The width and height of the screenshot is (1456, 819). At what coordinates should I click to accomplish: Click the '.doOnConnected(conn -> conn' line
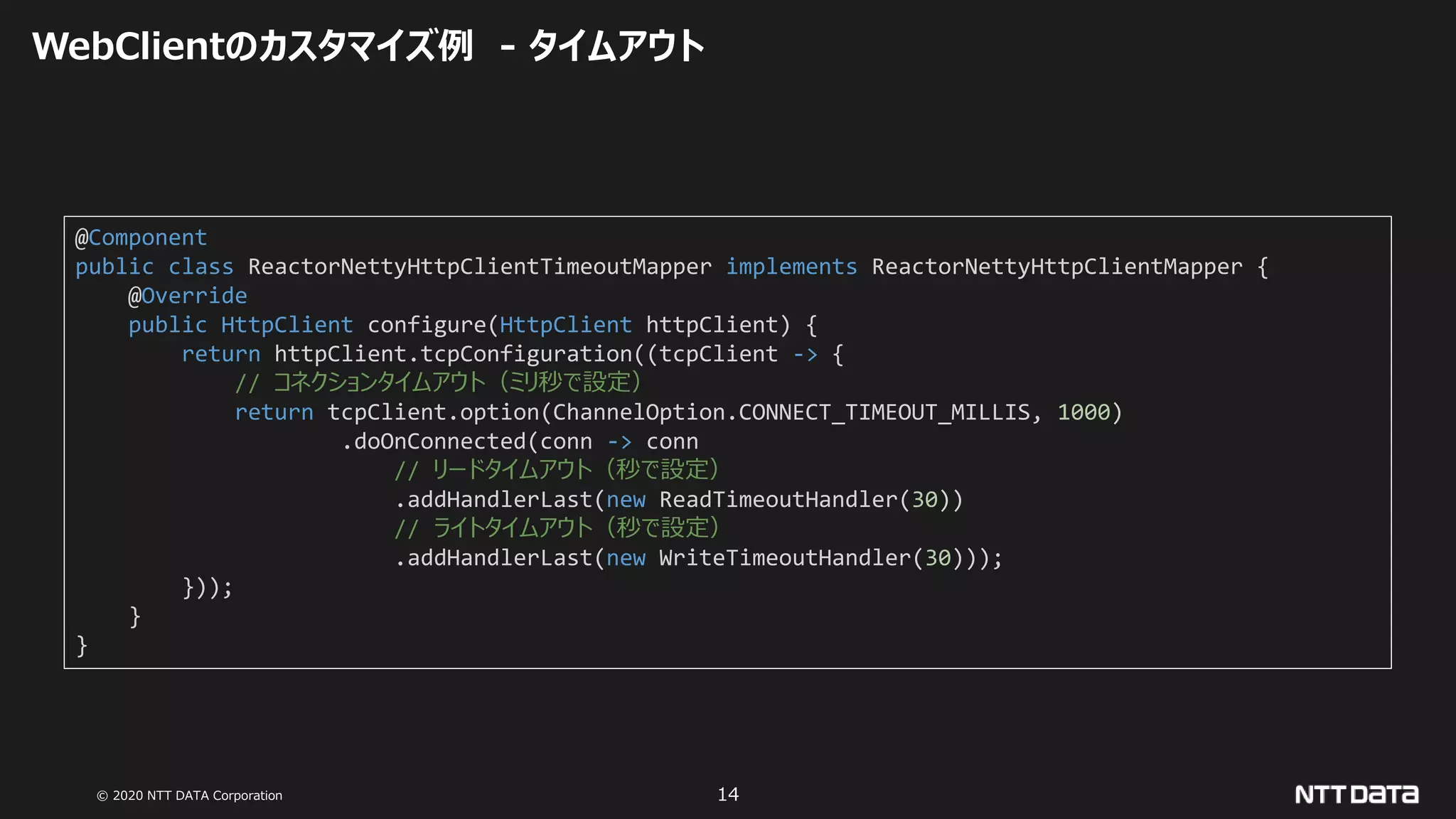pos(520,441)
